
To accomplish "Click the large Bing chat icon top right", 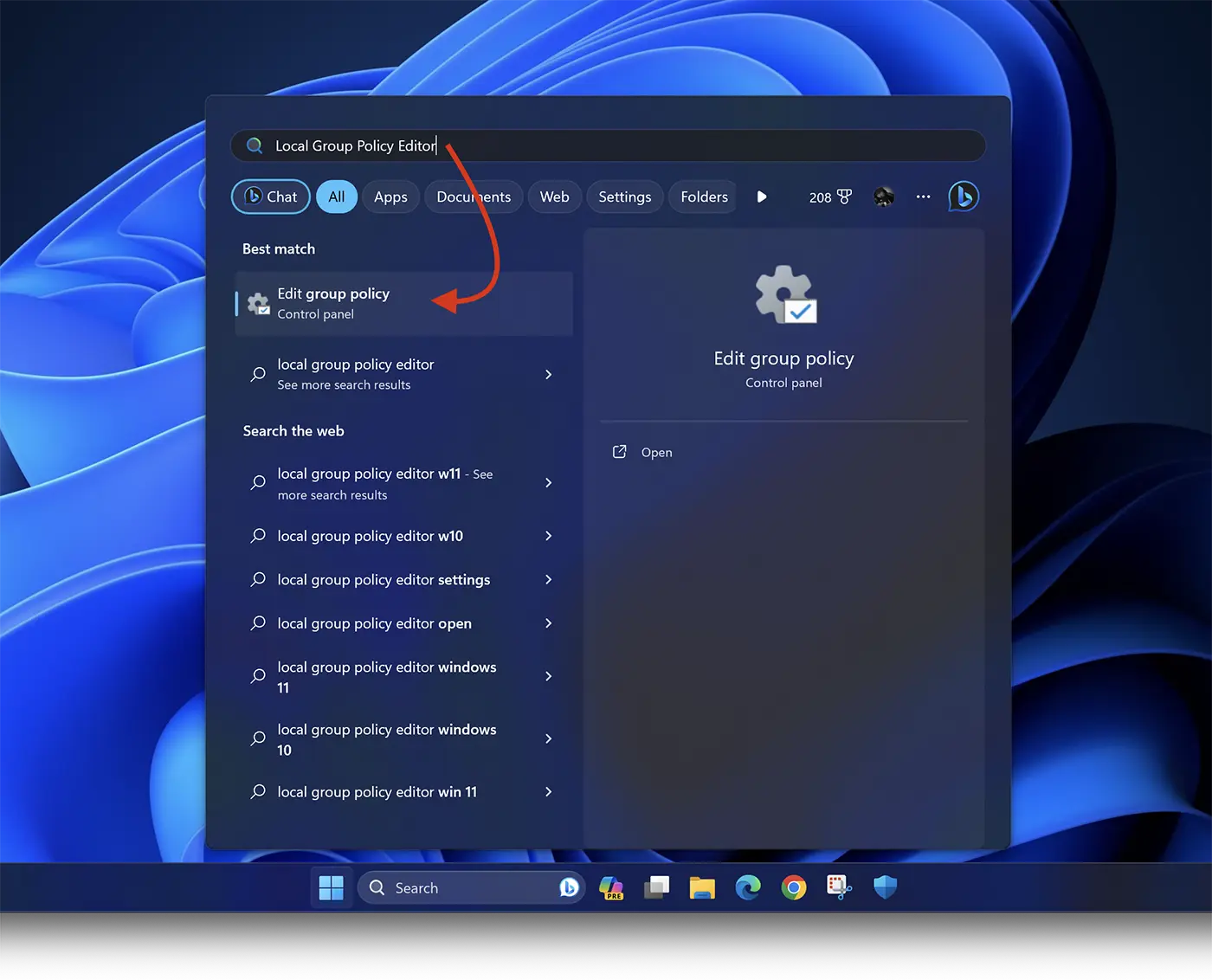I will (964, 197).
